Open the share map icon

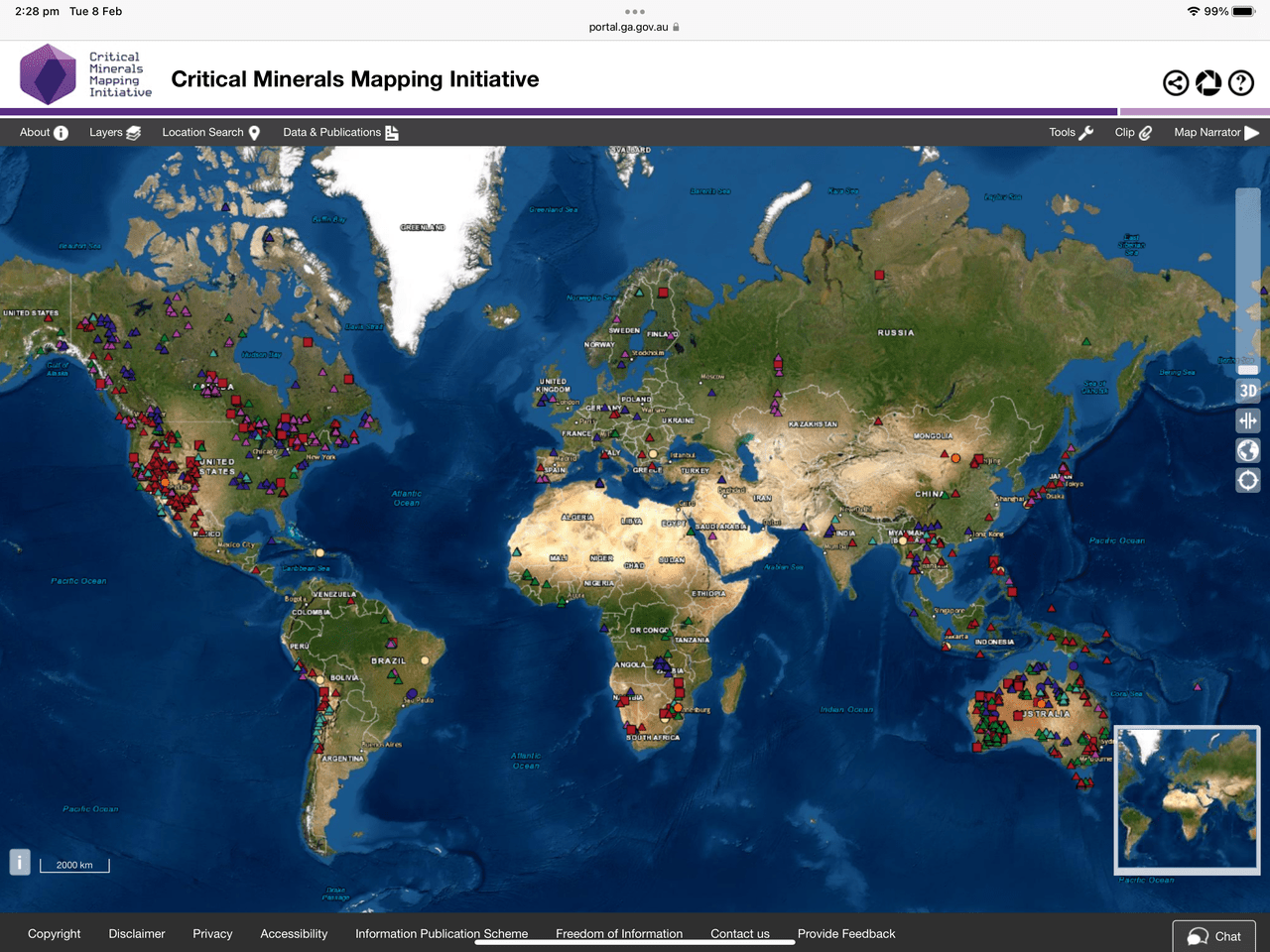point(1176,83)
